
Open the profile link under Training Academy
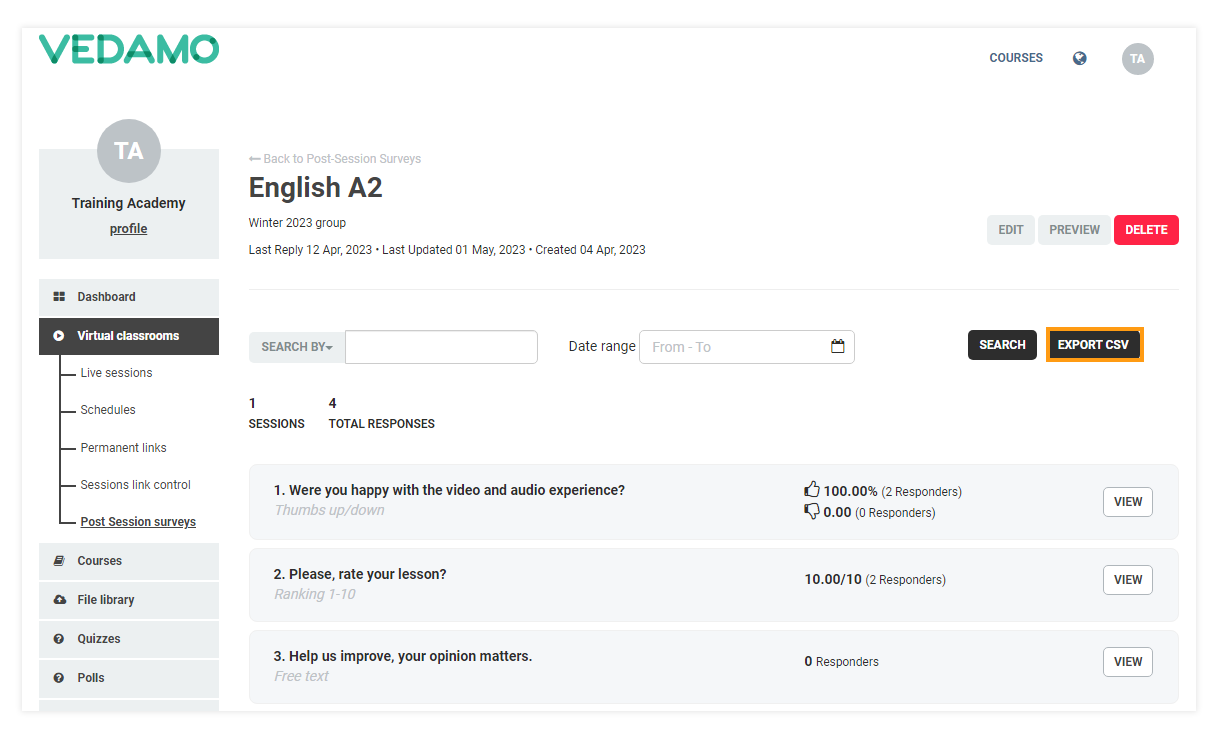(x=128, y=229)
